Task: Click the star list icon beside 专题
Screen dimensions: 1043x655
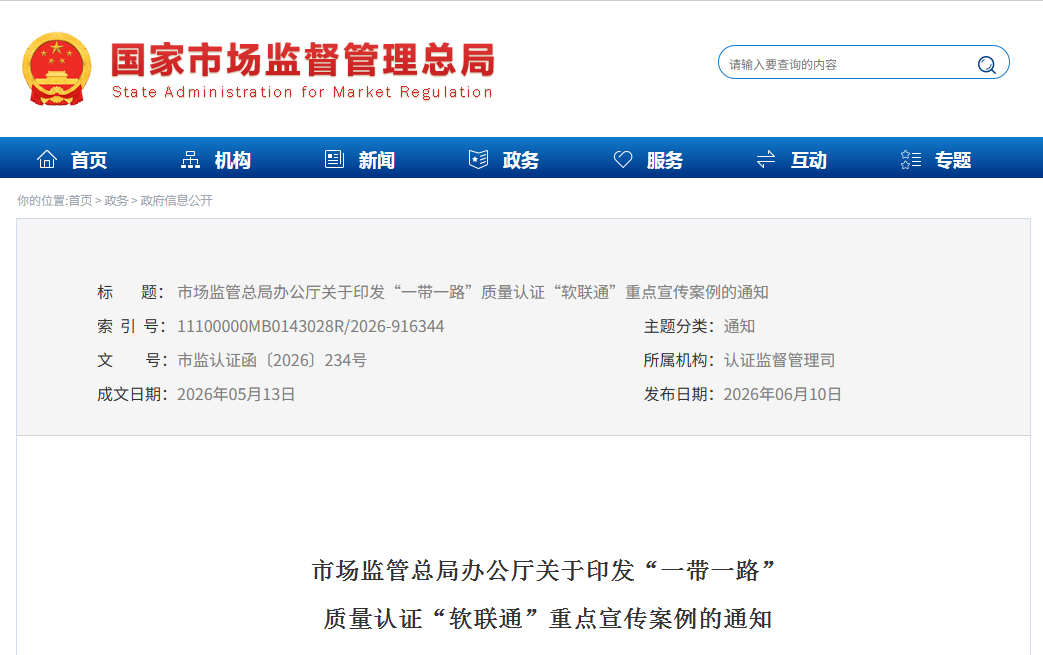Action: tap(911, 160)
